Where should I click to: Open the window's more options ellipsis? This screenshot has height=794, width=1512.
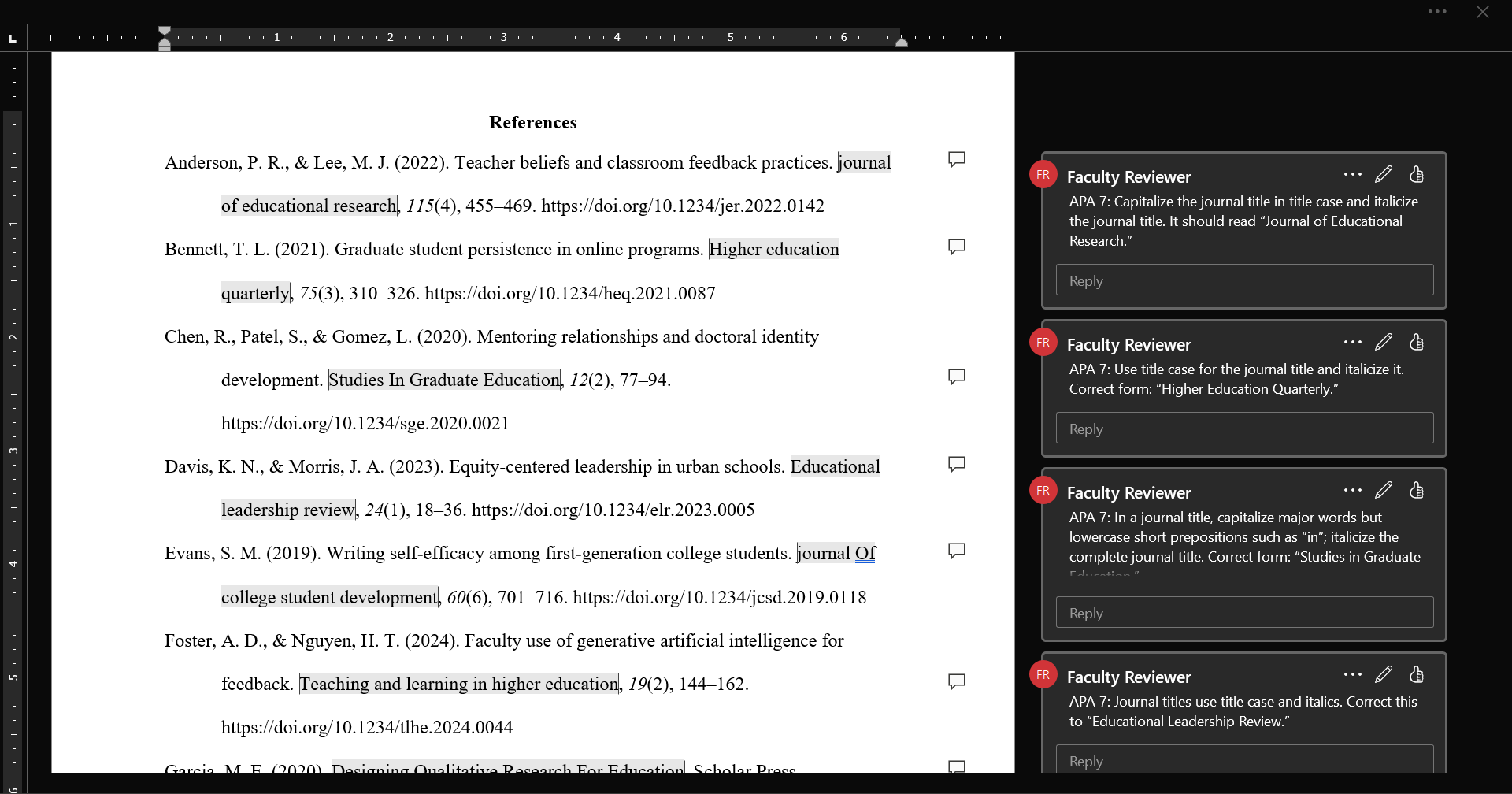click(x=1437, y=11)
